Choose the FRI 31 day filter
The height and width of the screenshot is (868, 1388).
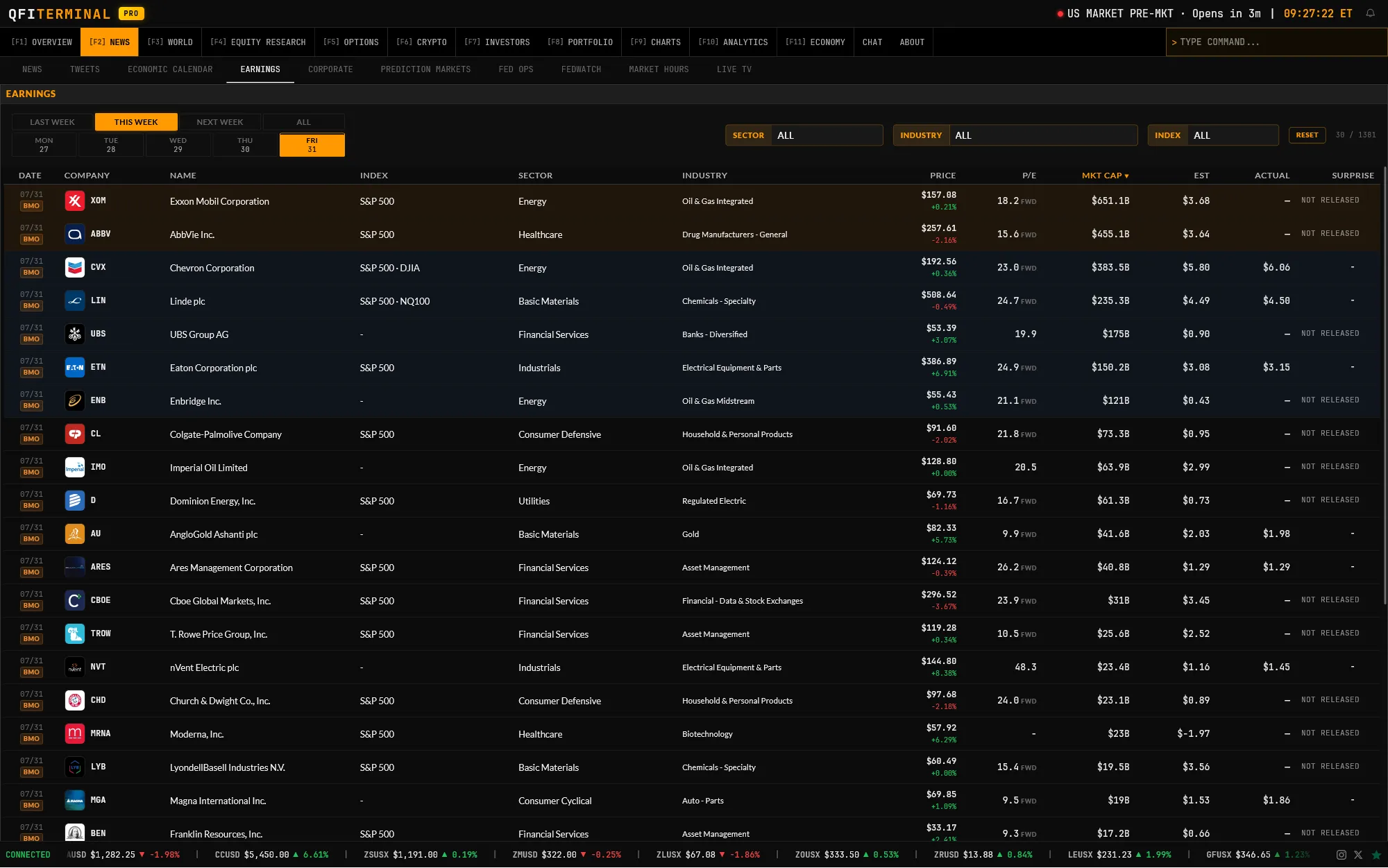[312, 145]
